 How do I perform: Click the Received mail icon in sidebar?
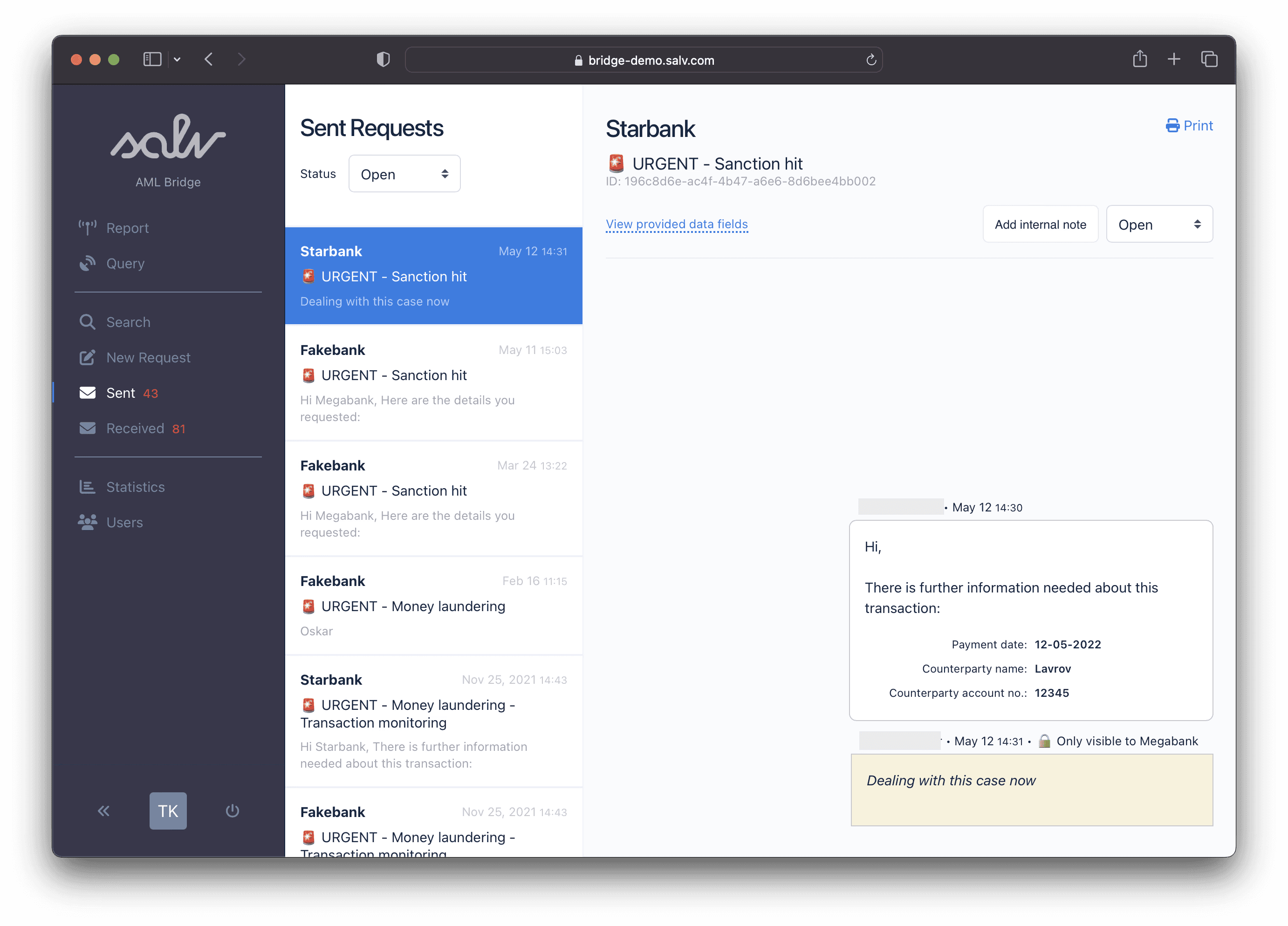click(88, 428)
